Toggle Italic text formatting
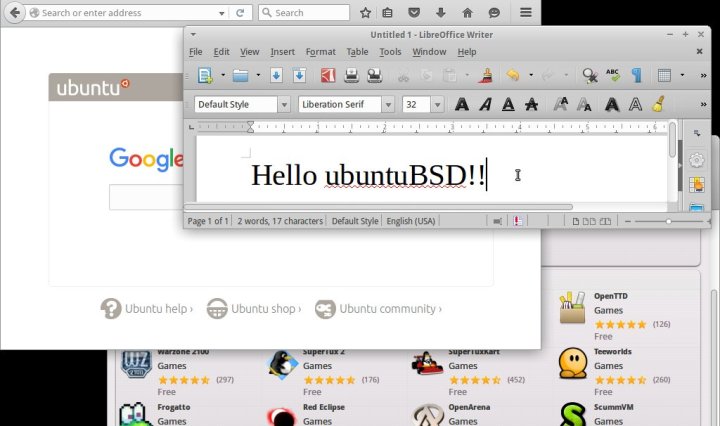Image resolution: width=720 pixels, height=426 pixels. (x=485, y=104)
